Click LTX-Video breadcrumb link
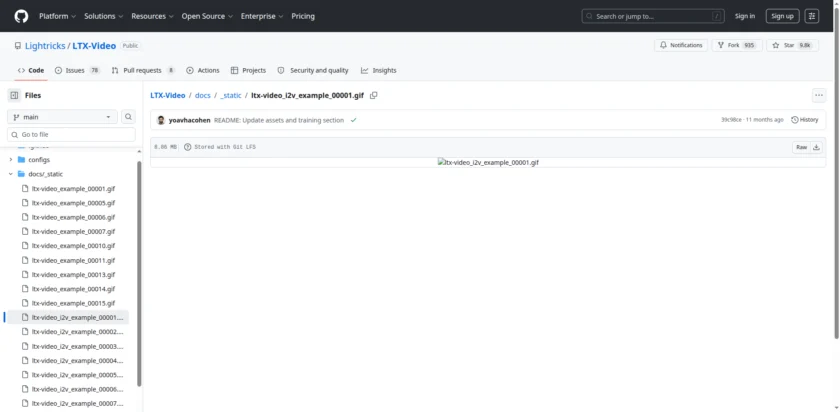 [x=168, y=95]
